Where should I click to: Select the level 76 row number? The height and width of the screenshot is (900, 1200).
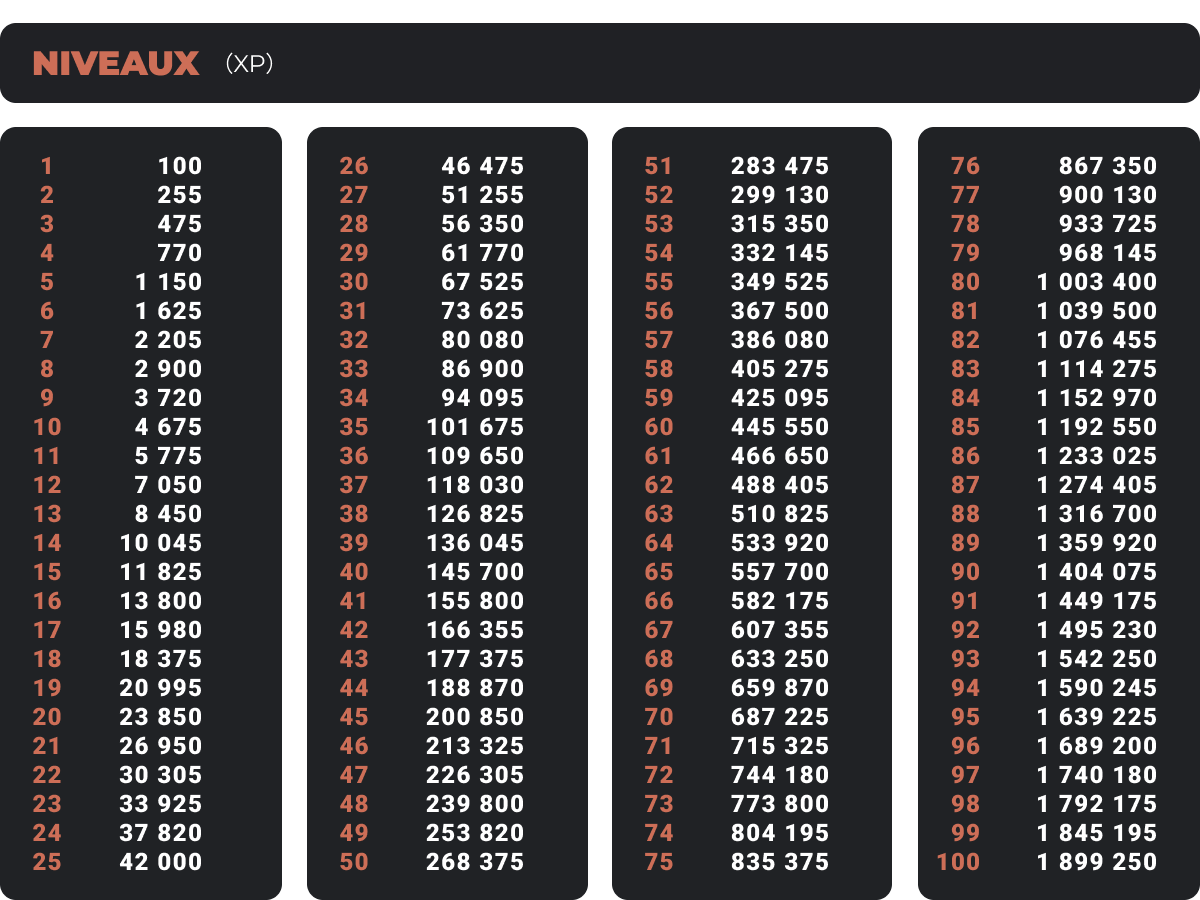pyautogui.click(x=965, y=166)
